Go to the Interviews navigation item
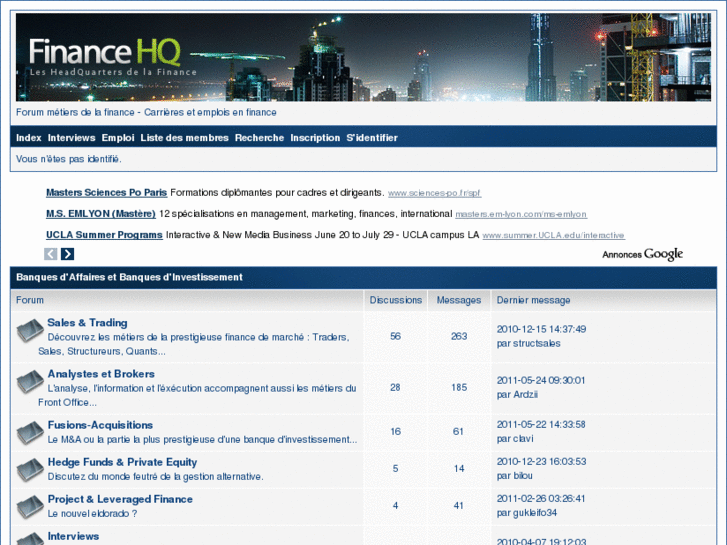 click(x=71, y=138)
